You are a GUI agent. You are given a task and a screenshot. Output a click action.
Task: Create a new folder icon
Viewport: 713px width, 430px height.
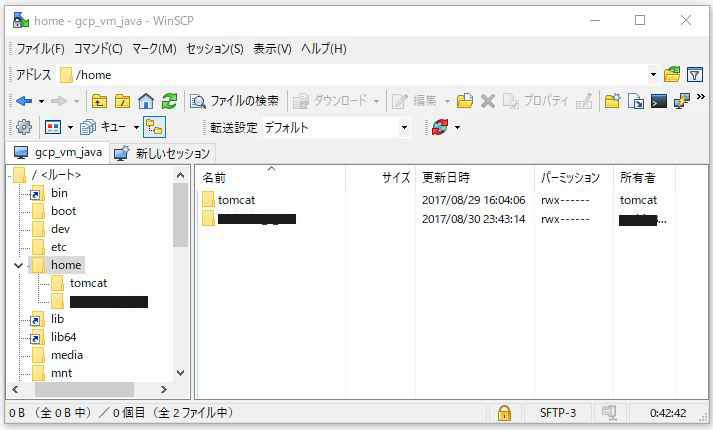pos(613,101)
